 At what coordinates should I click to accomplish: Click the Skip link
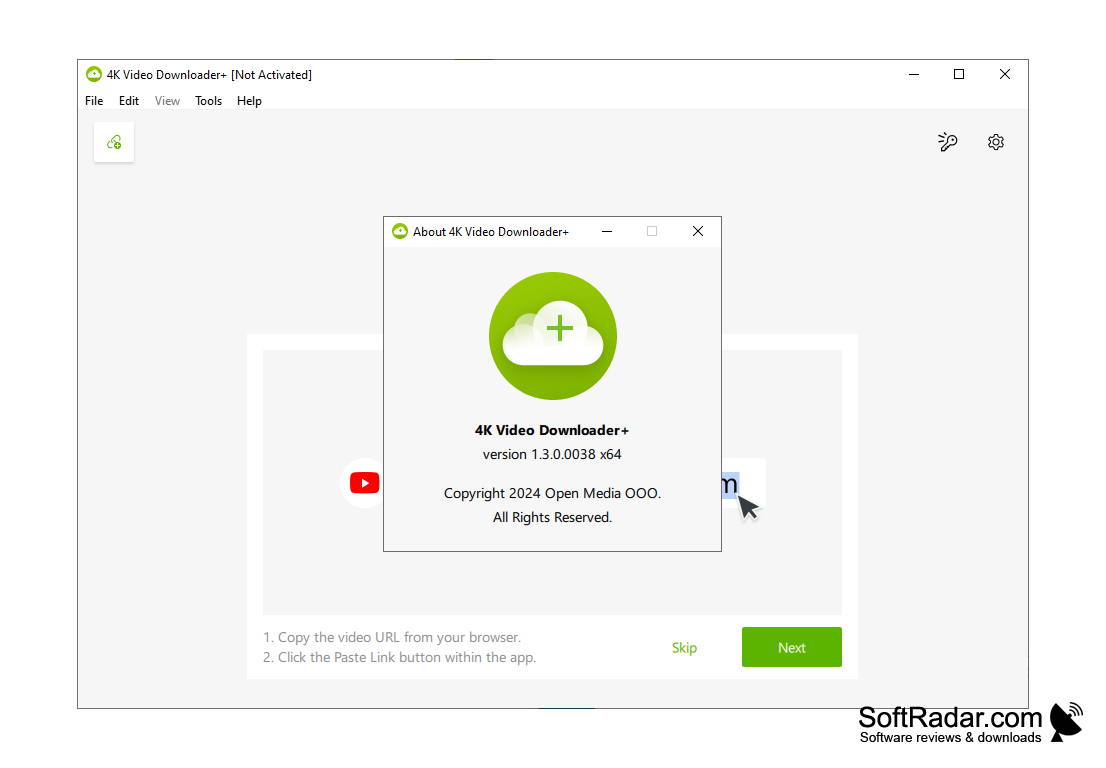tap(684, 647)
